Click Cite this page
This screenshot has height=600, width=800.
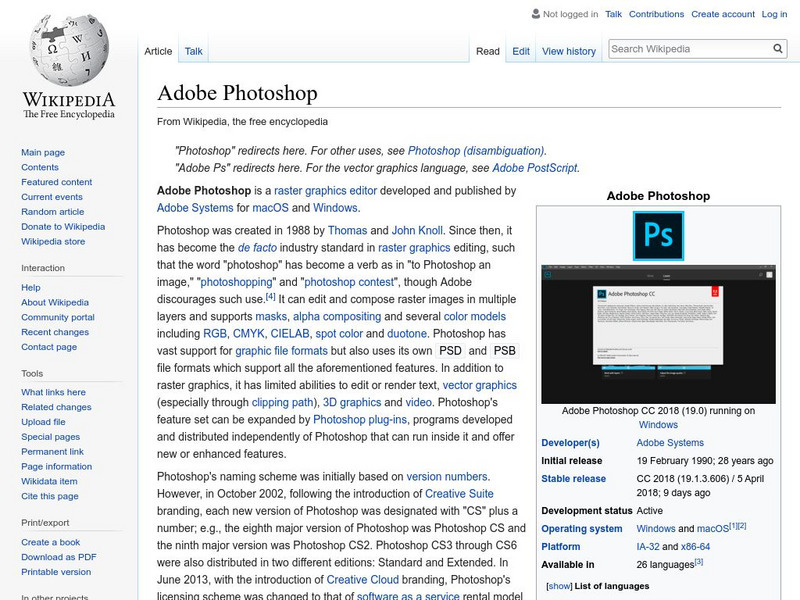click(x=49, y=496)
